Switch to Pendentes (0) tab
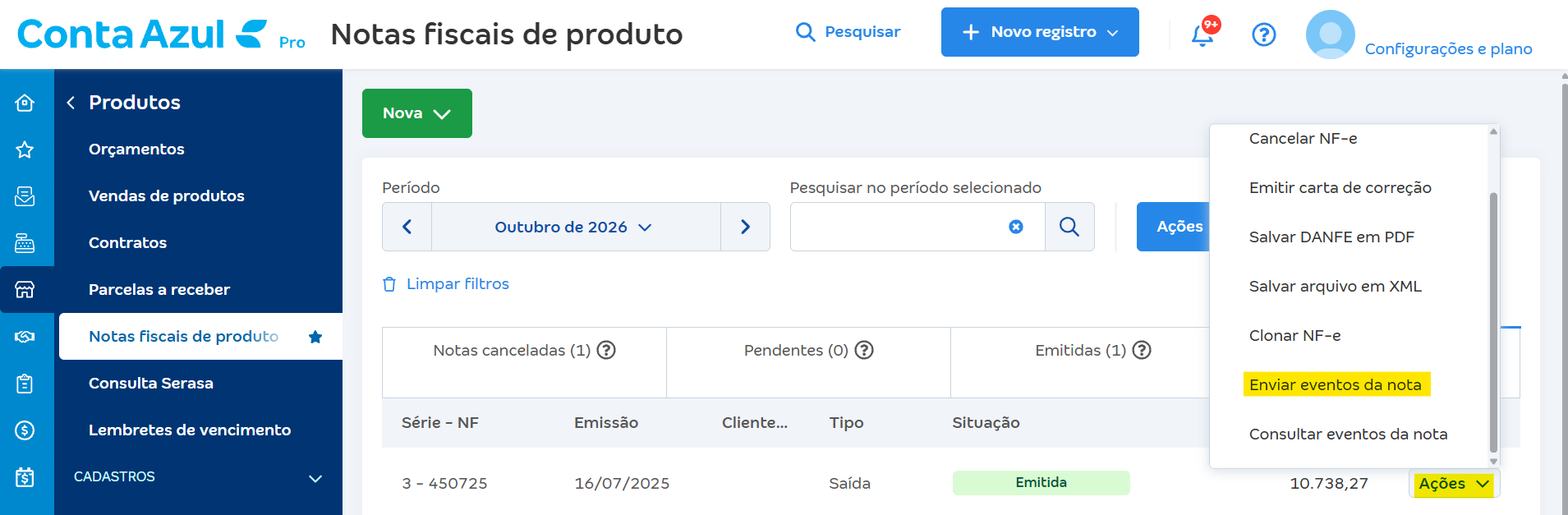1568x515 pixels. pos(808,362)
